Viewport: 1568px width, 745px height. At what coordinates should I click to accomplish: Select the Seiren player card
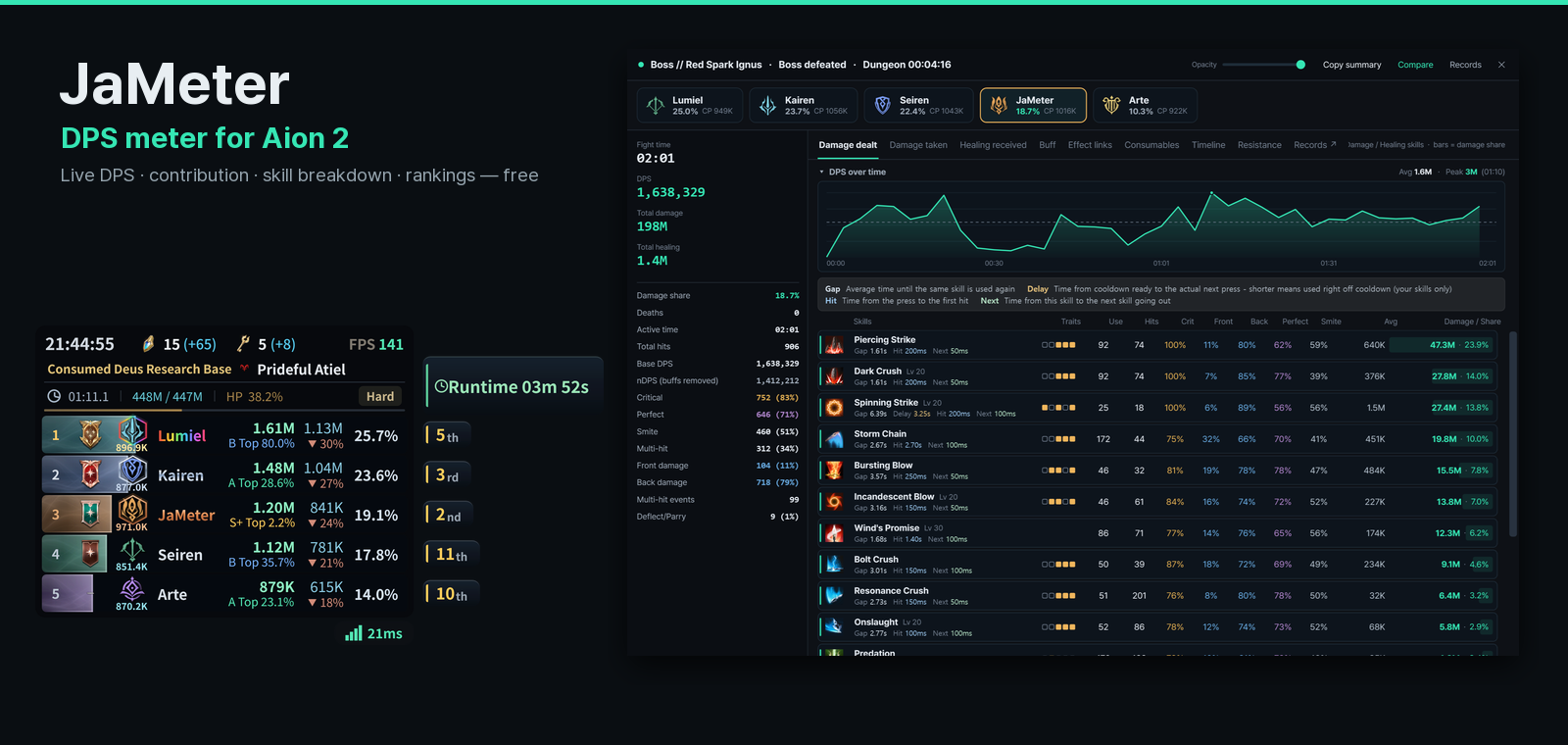[919, 105]
